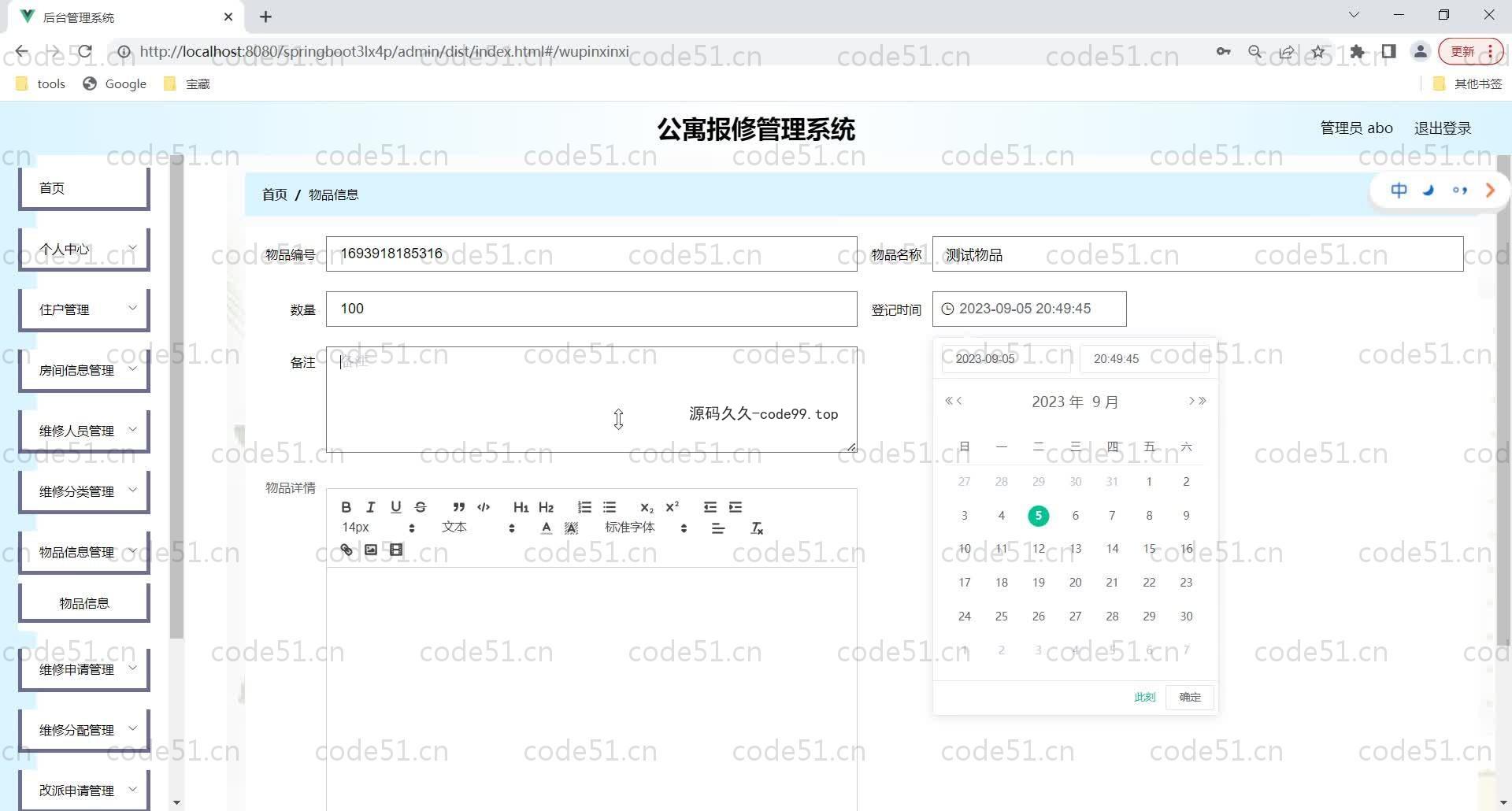The width and height of the screenshot is (1512, 811).
Task: Apply superscript formatting
Action: (x=672, y=507)
